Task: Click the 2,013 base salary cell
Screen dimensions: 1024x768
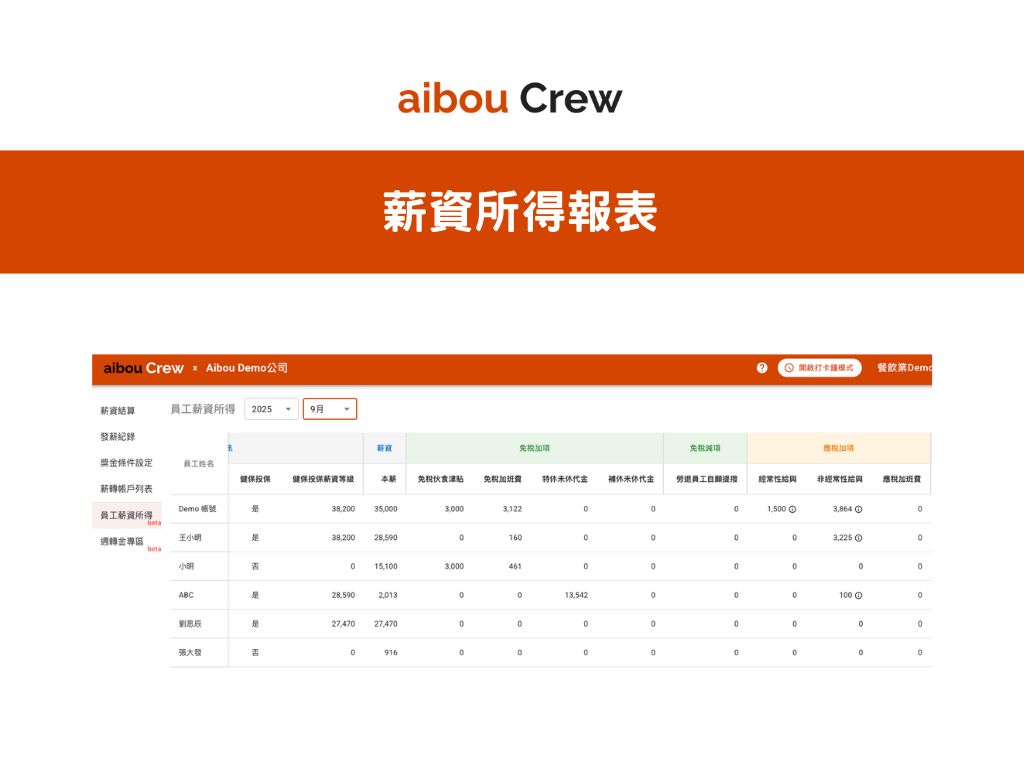Action: coord(388,595)
